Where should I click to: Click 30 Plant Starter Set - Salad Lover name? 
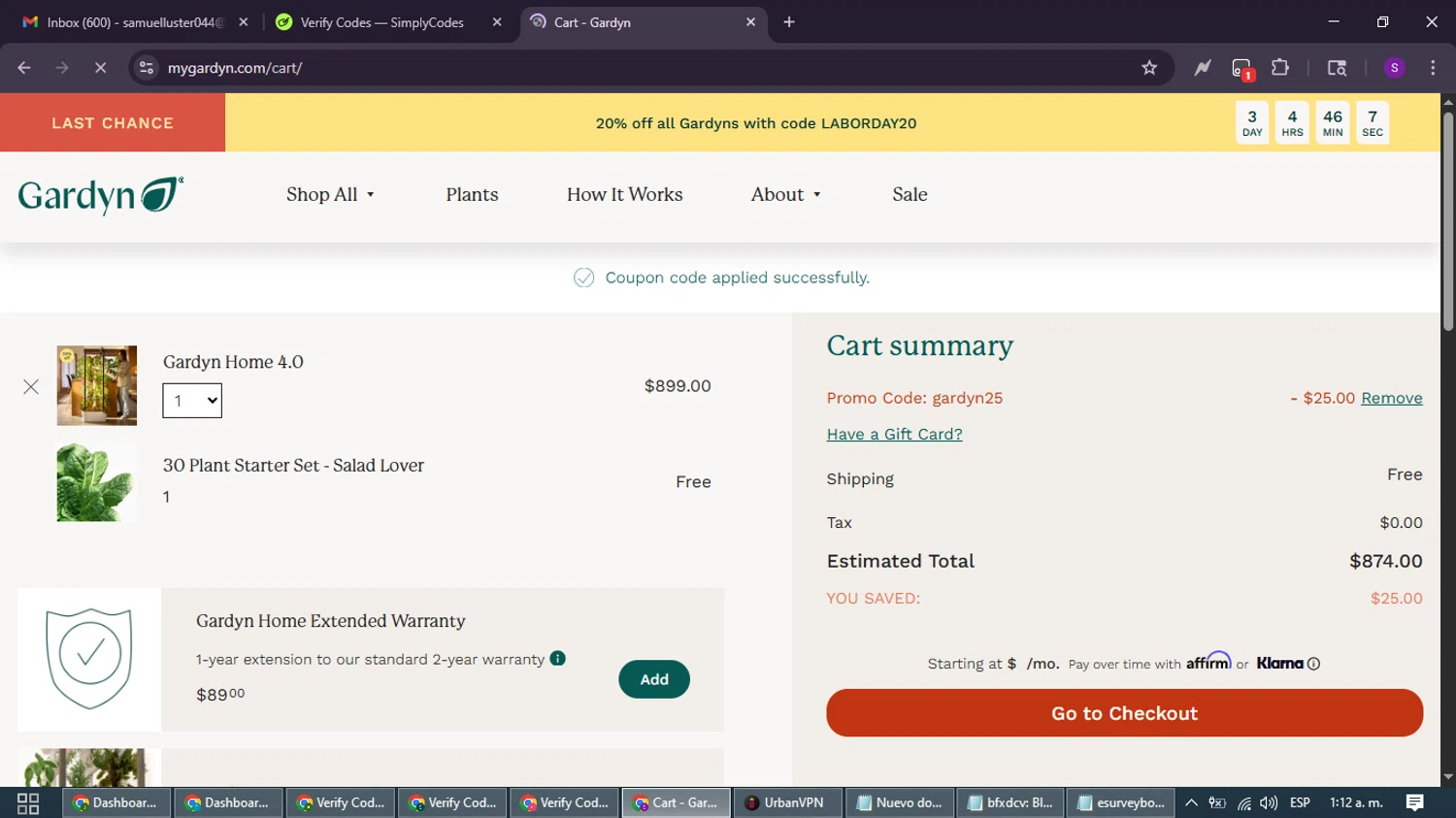[293, 466]
